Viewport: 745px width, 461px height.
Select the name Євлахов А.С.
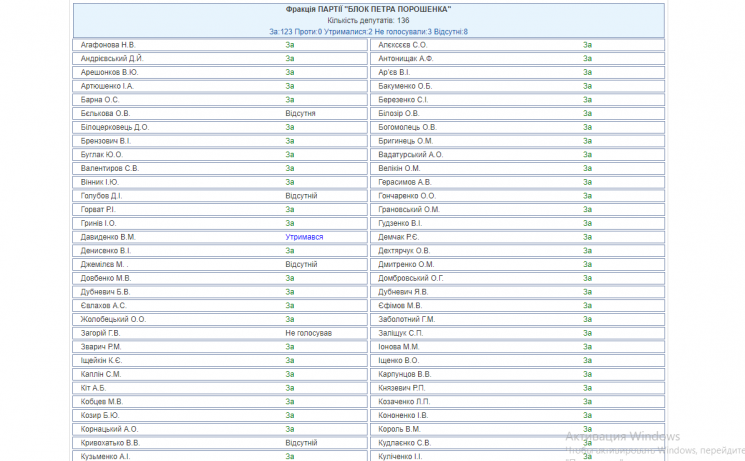tap(103, 306)
